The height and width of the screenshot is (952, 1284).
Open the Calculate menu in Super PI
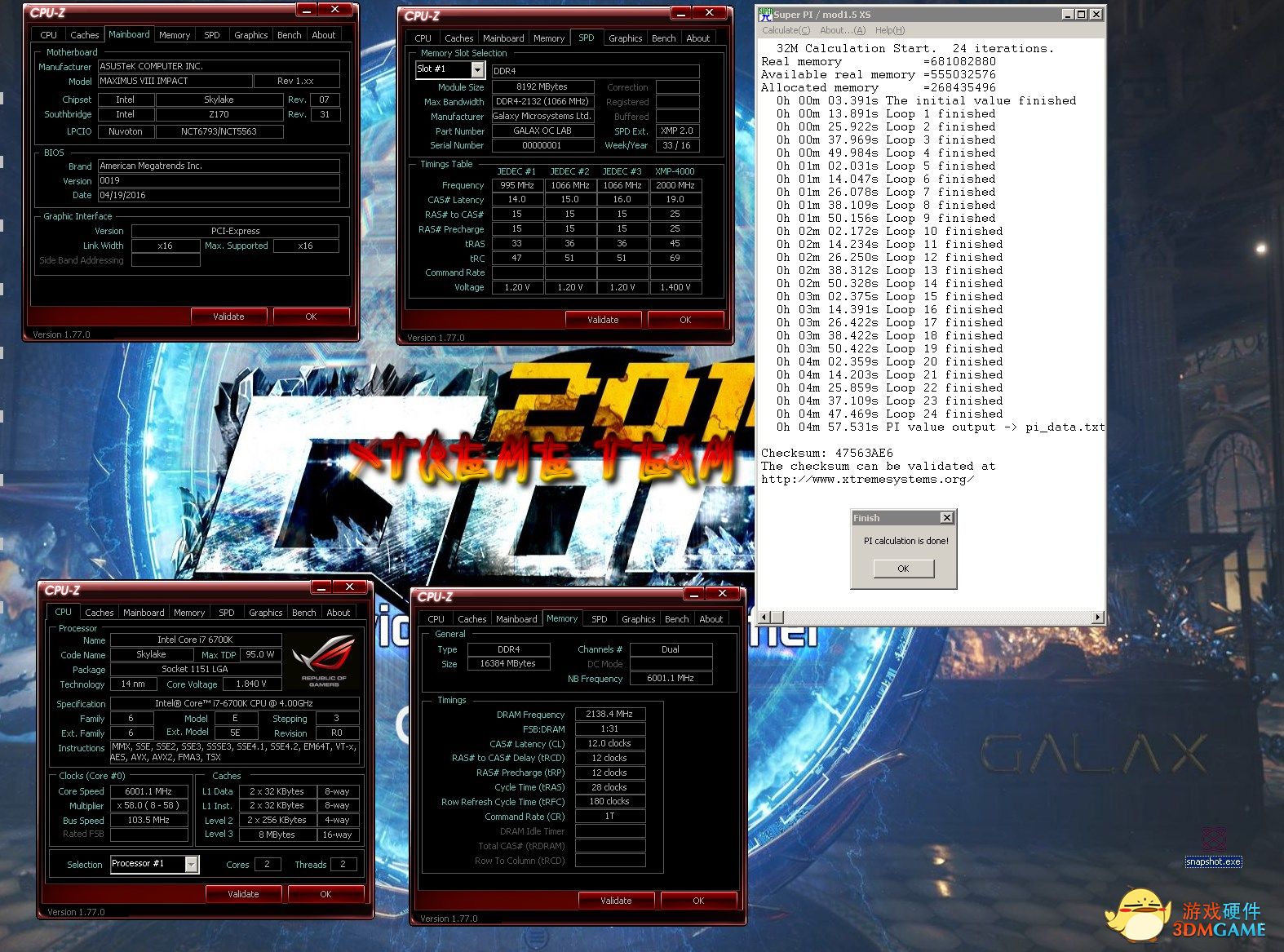point(786,30)
